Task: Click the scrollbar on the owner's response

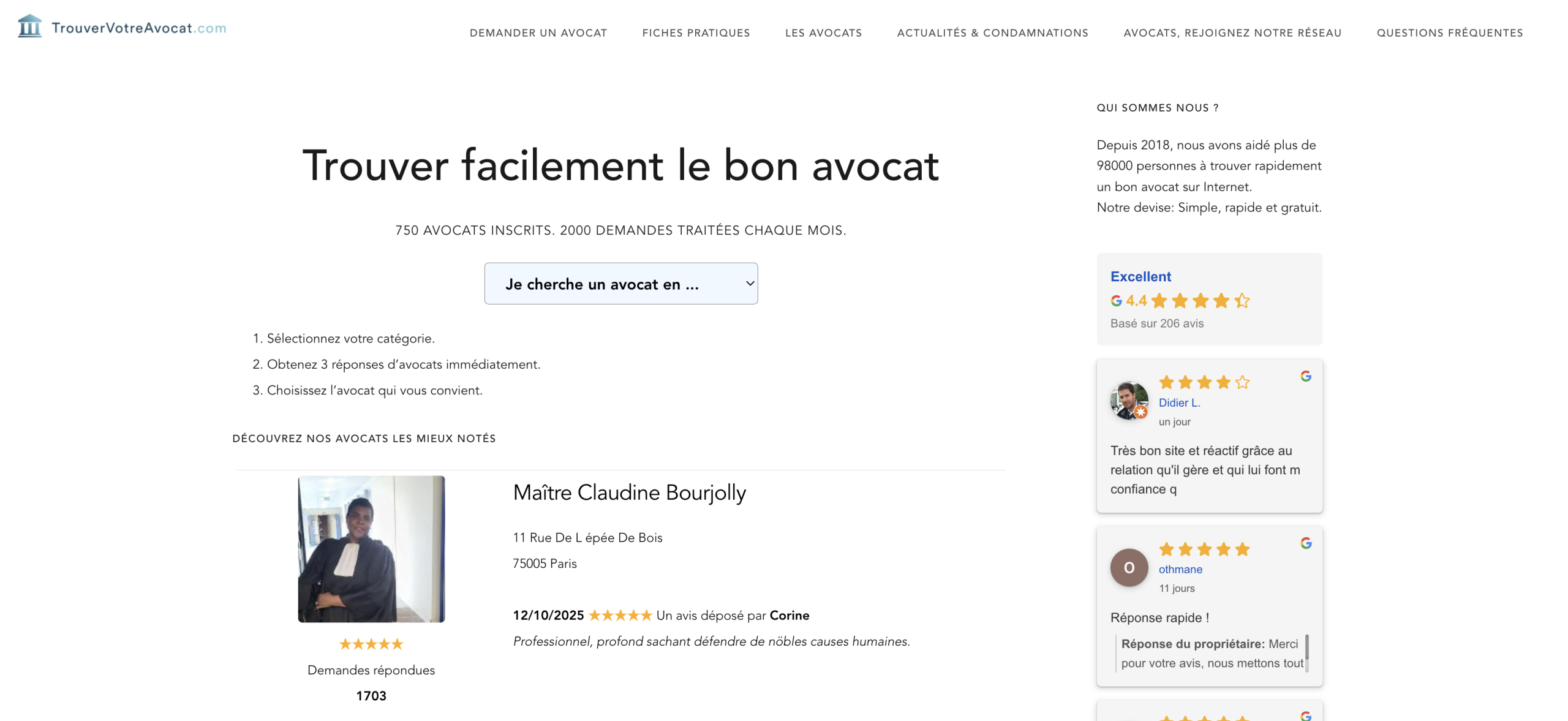Action: tap(1306, 653)
